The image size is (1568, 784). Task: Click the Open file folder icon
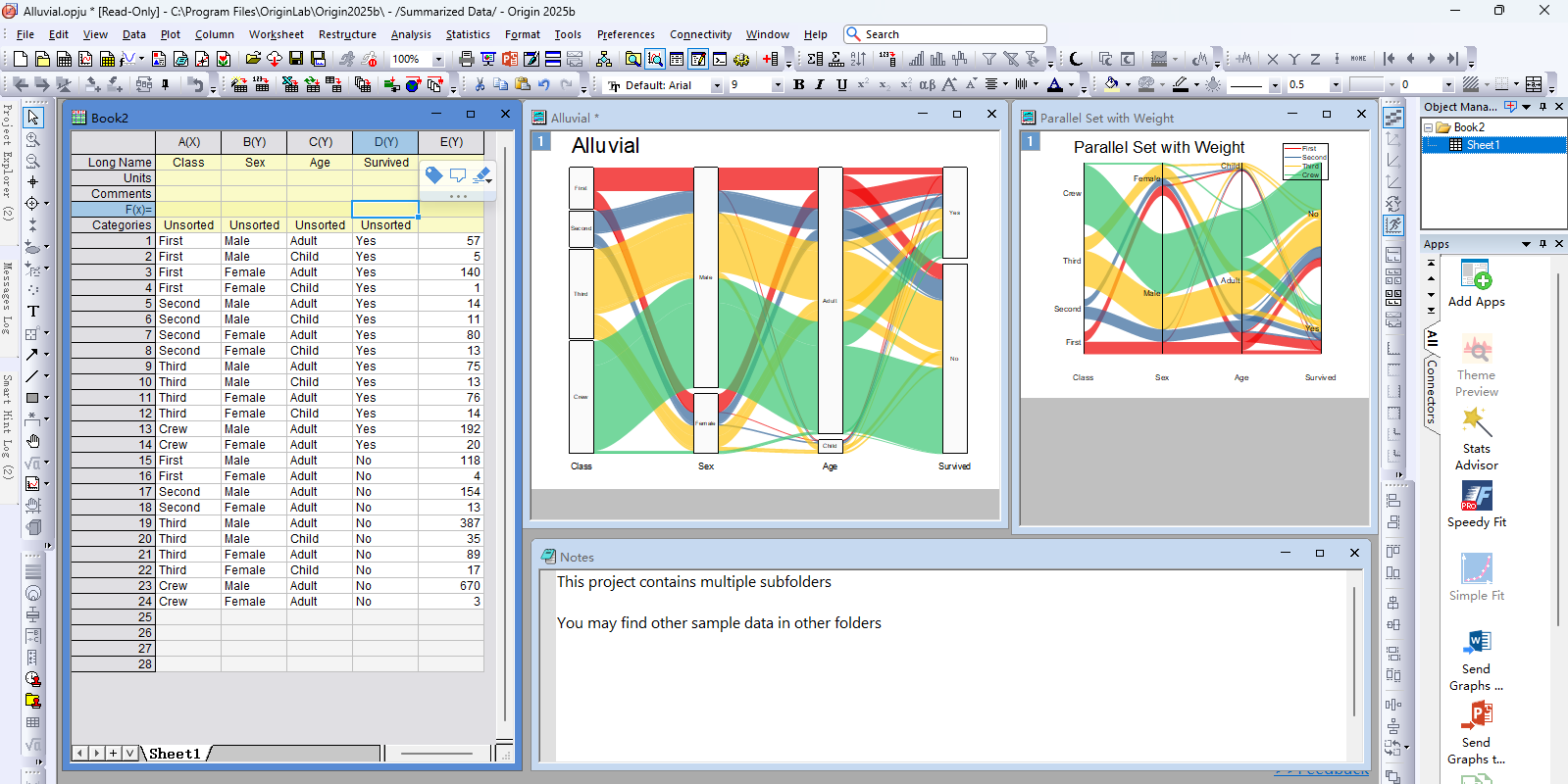254,59
